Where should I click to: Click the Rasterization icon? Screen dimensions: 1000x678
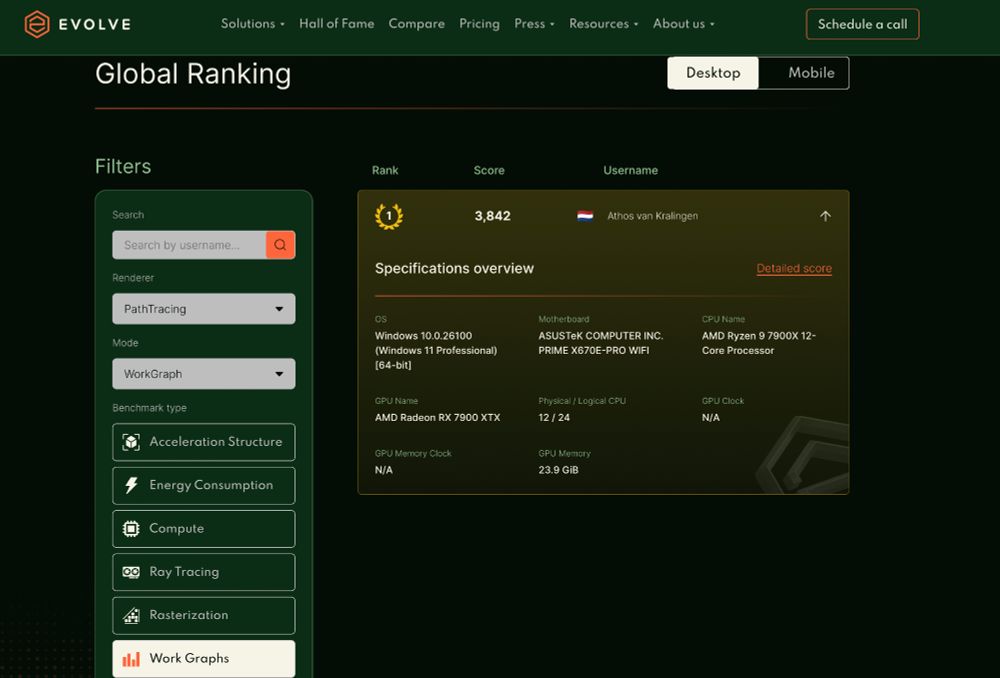(131, 615)
